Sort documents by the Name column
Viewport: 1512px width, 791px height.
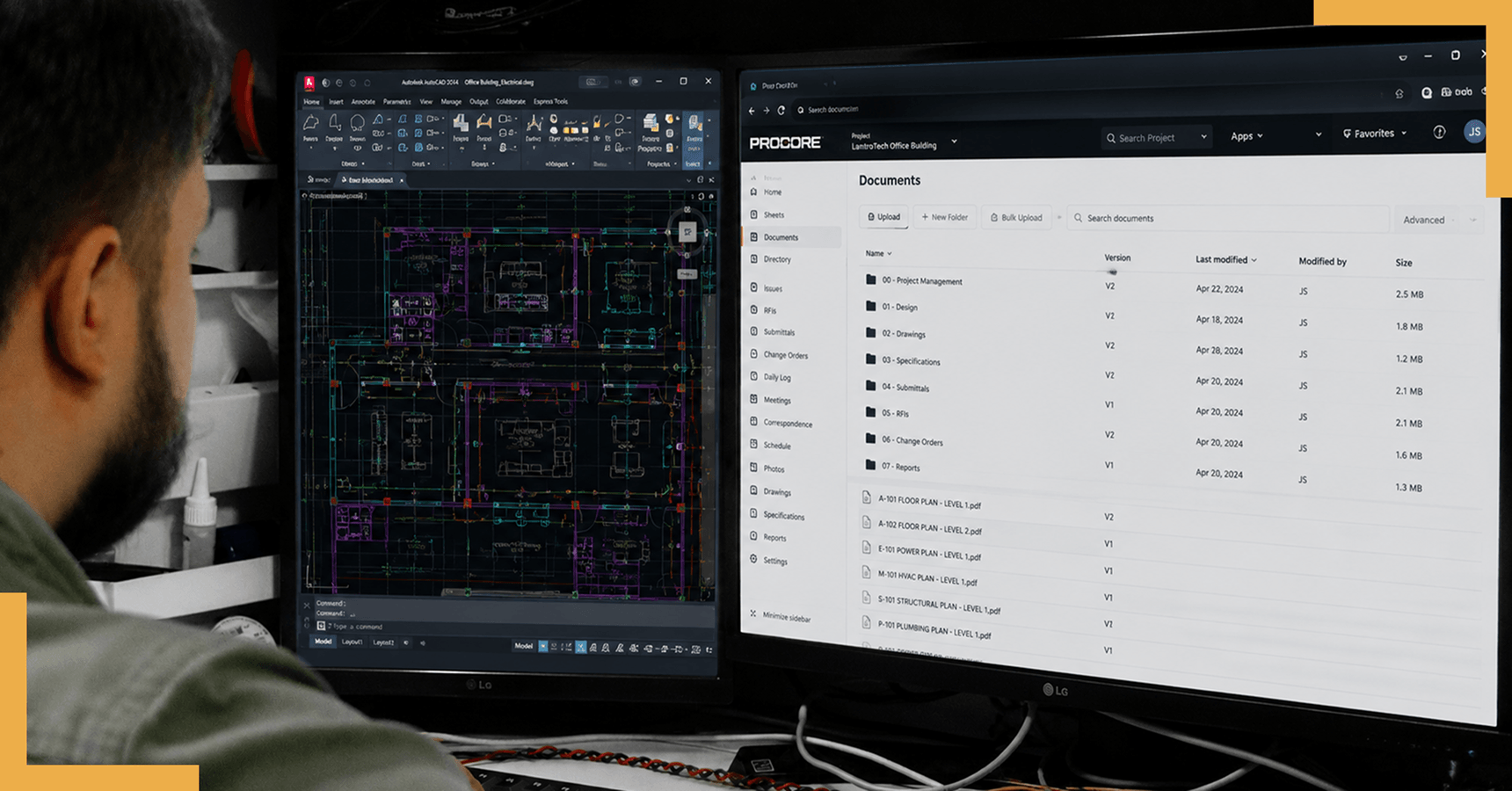(x=878, y=253)
